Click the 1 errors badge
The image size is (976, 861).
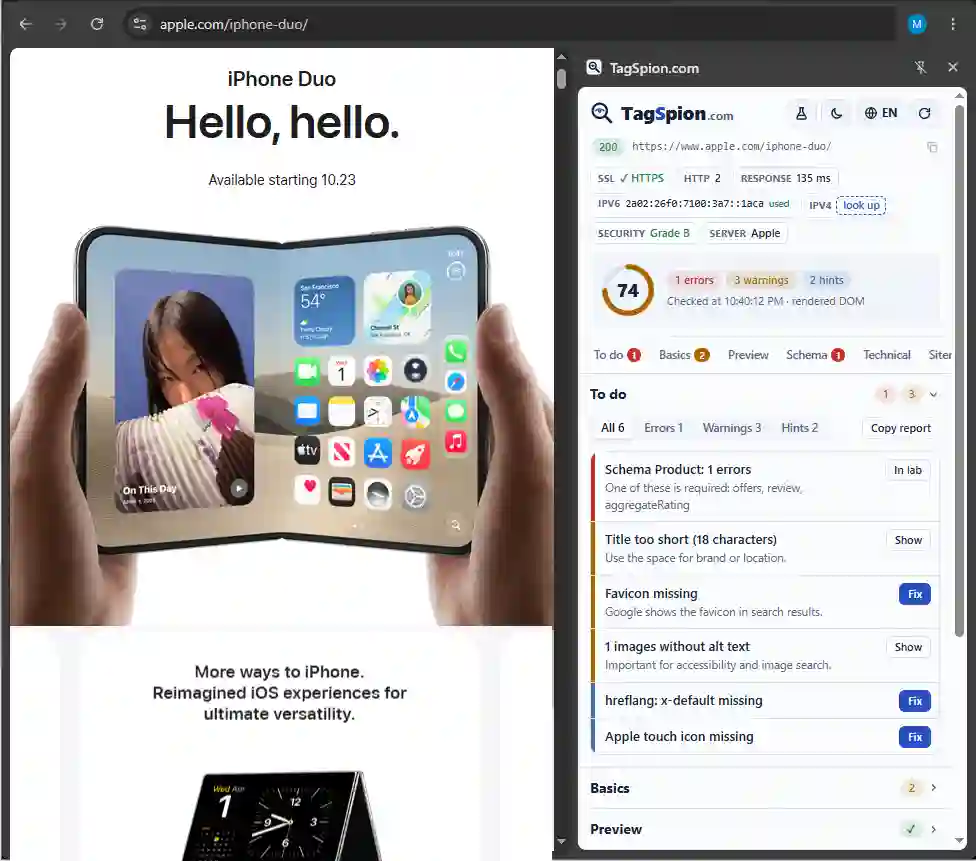[694, 281]
